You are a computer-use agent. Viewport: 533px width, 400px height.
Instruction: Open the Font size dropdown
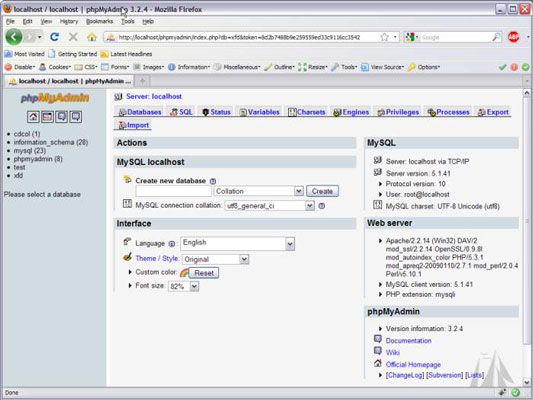[x=183, y=286]
